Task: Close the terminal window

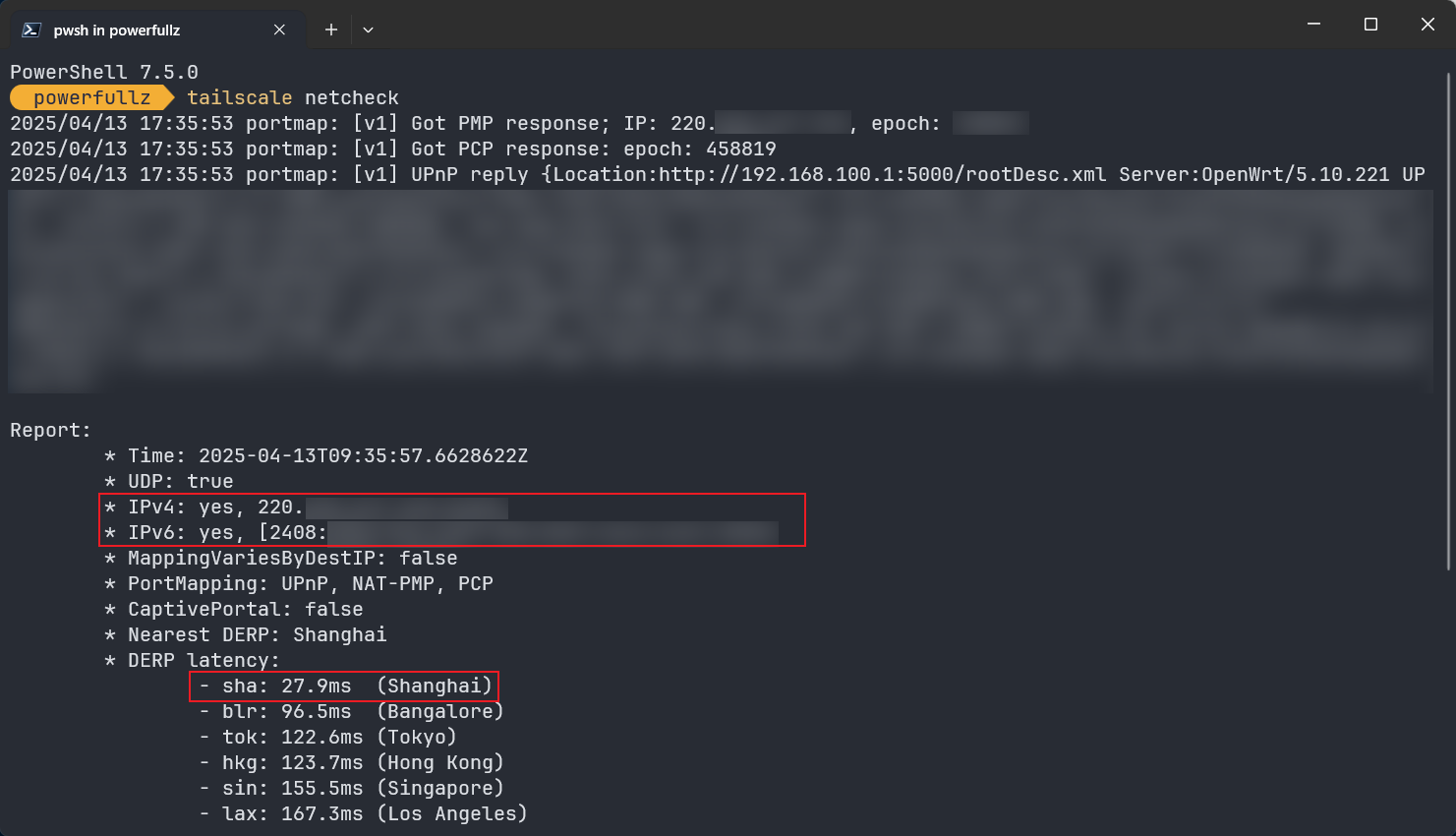Action: point(1427,25)
